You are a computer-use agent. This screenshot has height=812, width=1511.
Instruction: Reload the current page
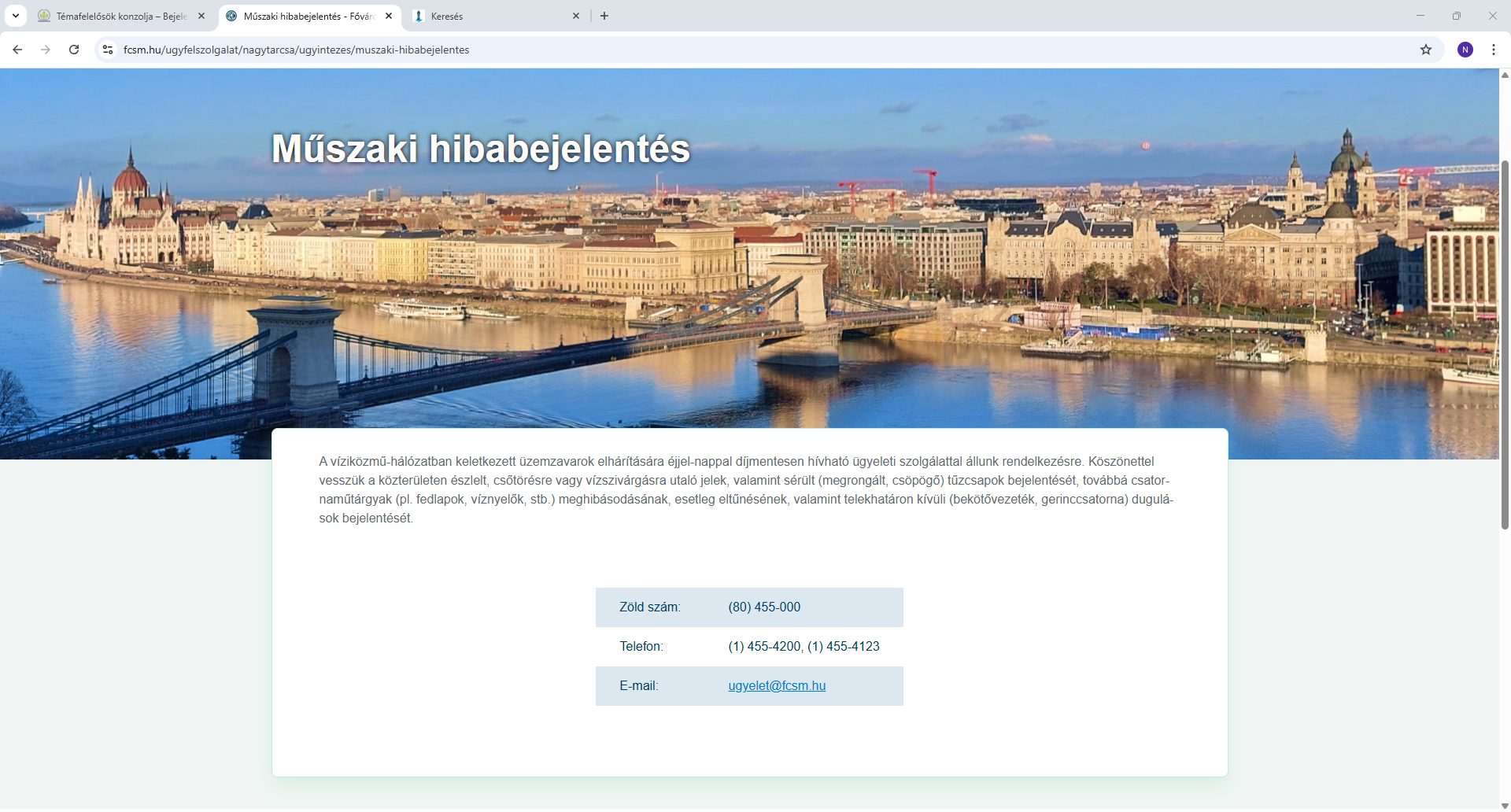pos(74,50)
